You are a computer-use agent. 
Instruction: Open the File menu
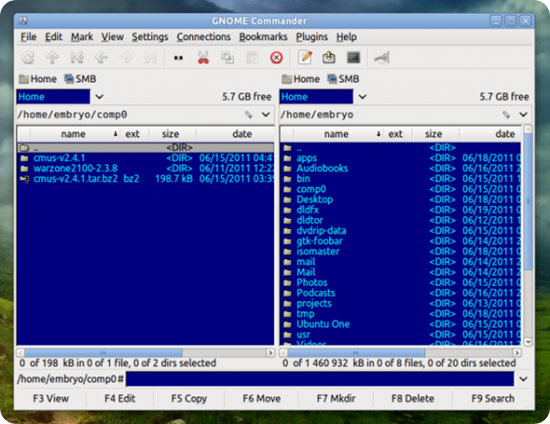(x=28, y=37)
